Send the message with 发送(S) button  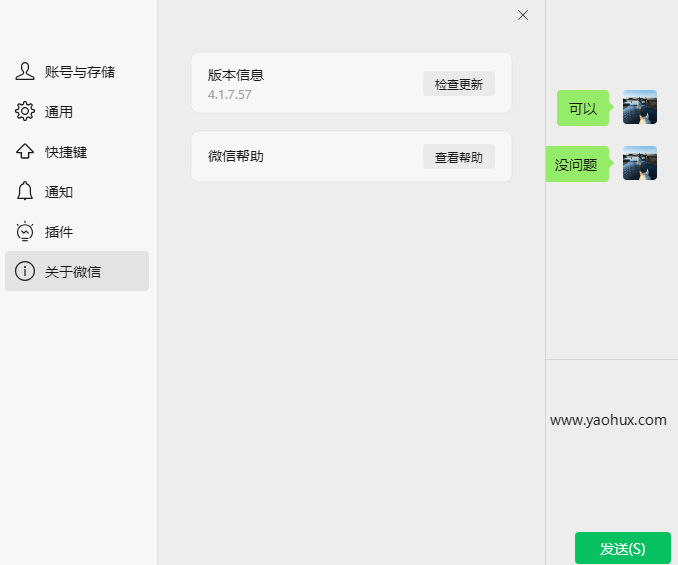click(x=623, y=548)
